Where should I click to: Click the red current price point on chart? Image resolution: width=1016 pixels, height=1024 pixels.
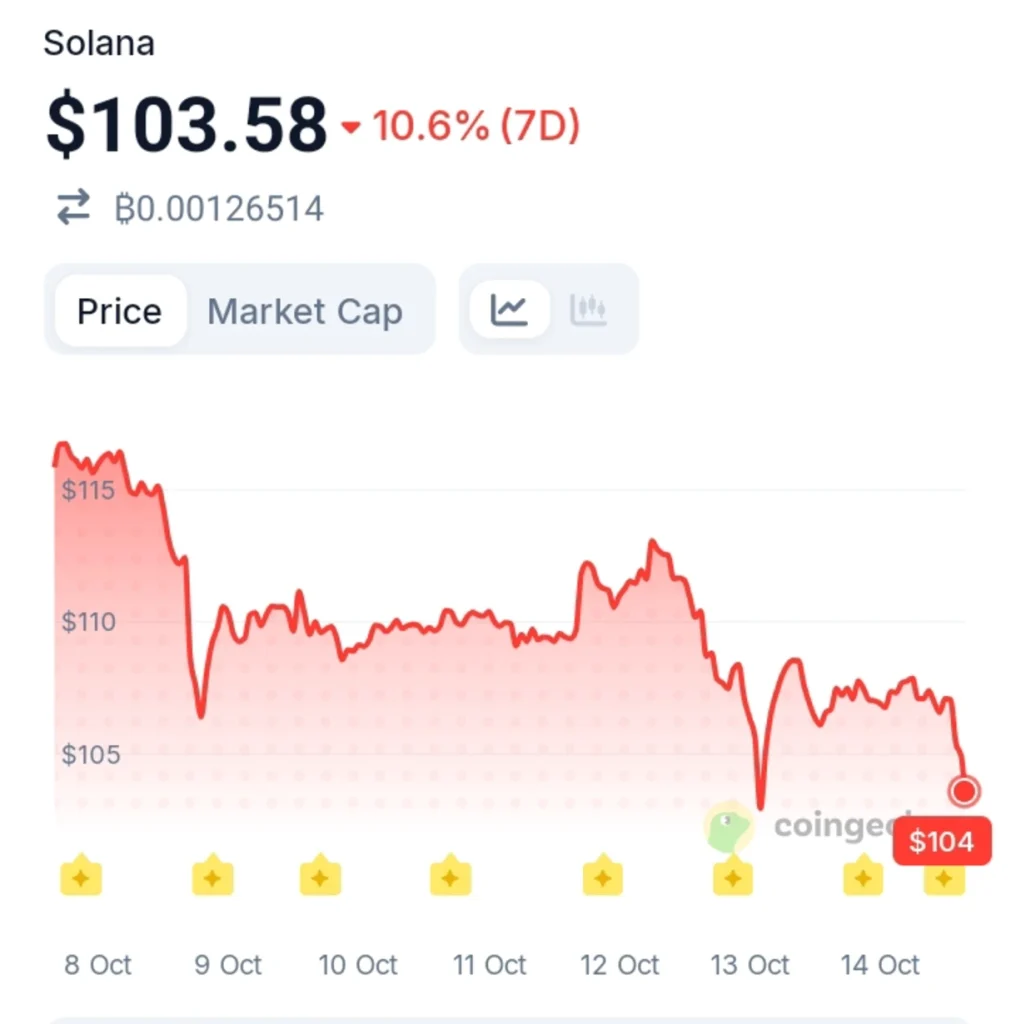(964, 791)
